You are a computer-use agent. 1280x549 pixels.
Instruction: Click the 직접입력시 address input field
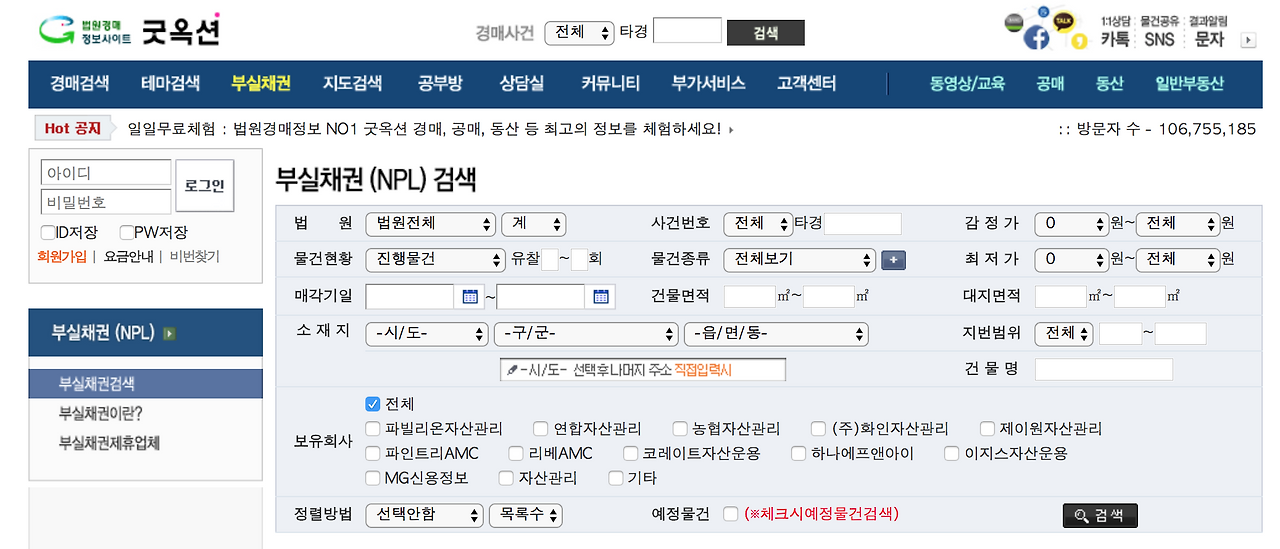(x=643, y=370)
